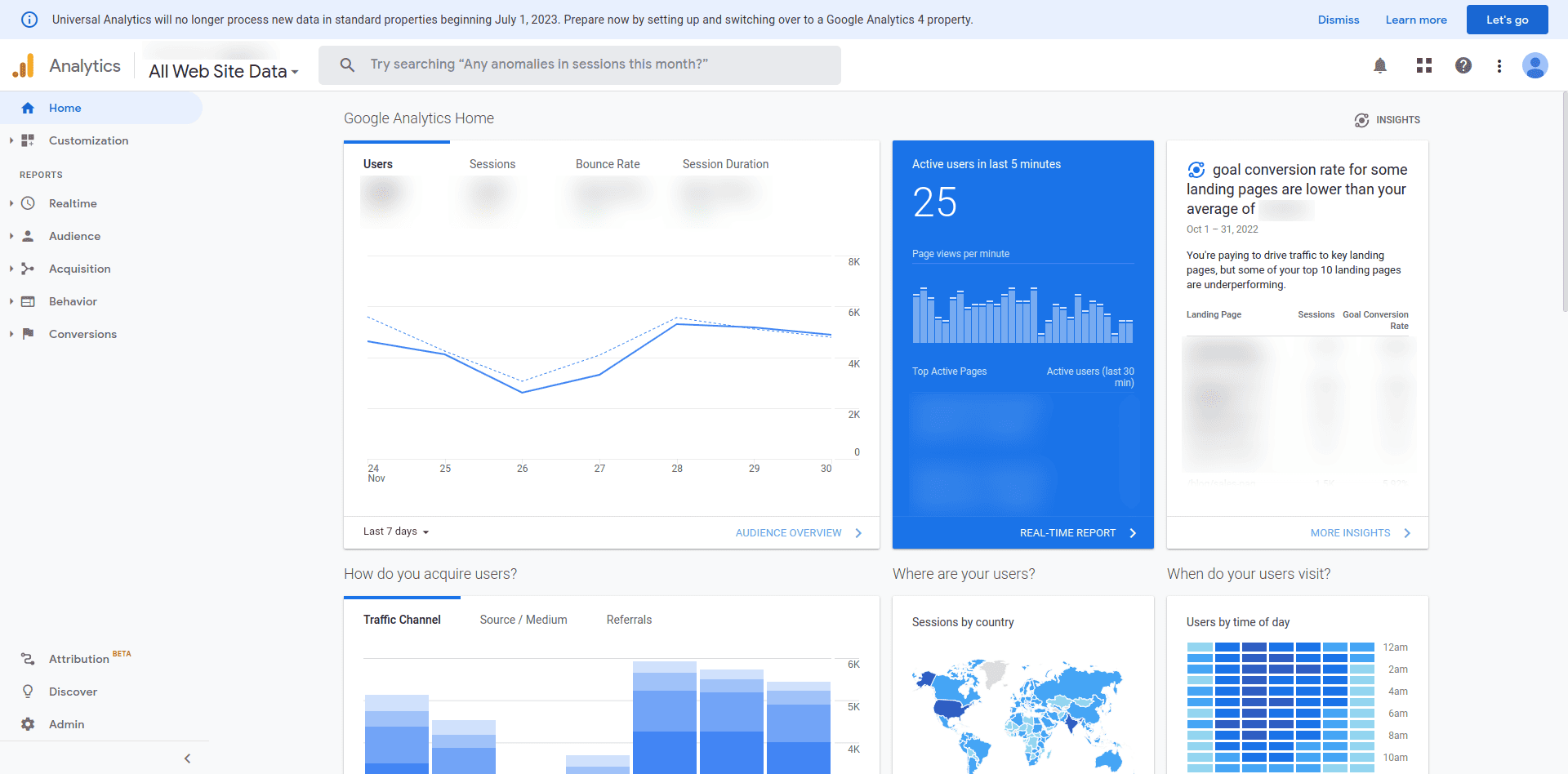
Task: Click the More Insights arrow icon
Action: 1407,533
